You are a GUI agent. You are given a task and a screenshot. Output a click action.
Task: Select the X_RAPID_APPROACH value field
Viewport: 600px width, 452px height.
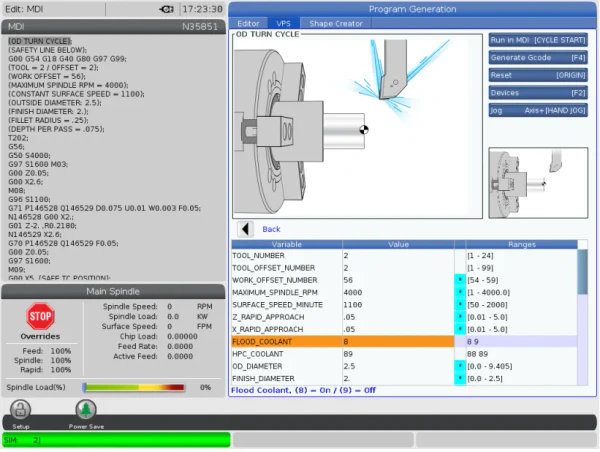(398, 329)
